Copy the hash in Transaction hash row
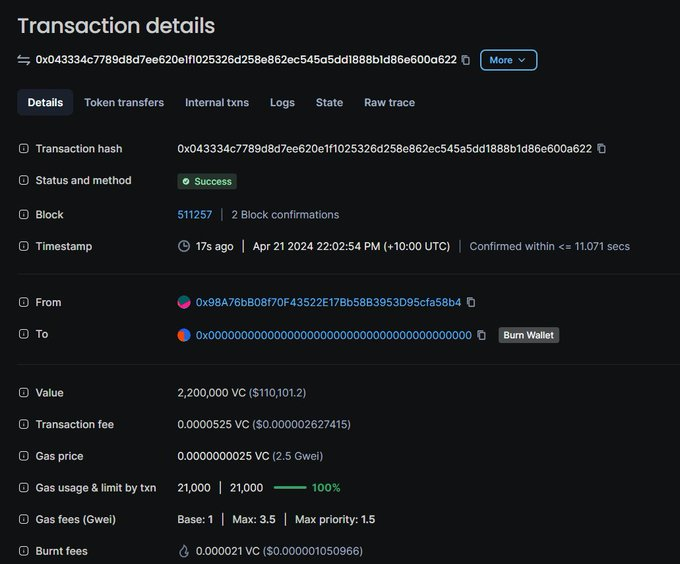 pos(602,149)
